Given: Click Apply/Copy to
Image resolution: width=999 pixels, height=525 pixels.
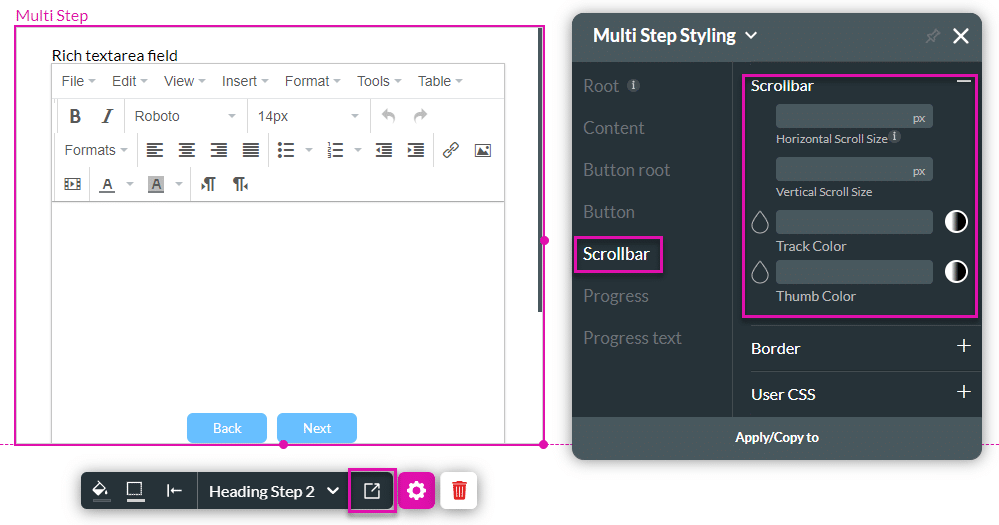Looking at the screenshot, I should 777,437.
